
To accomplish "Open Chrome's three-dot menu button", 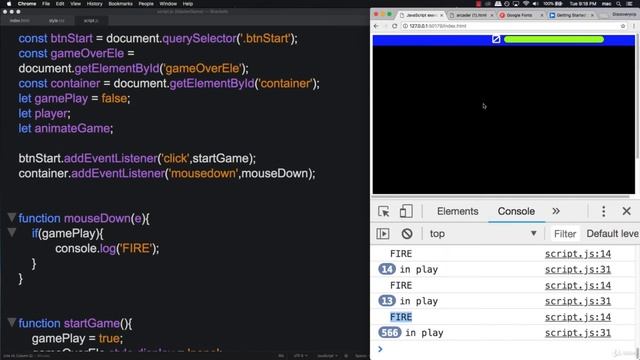I will (x=634, y=26).
